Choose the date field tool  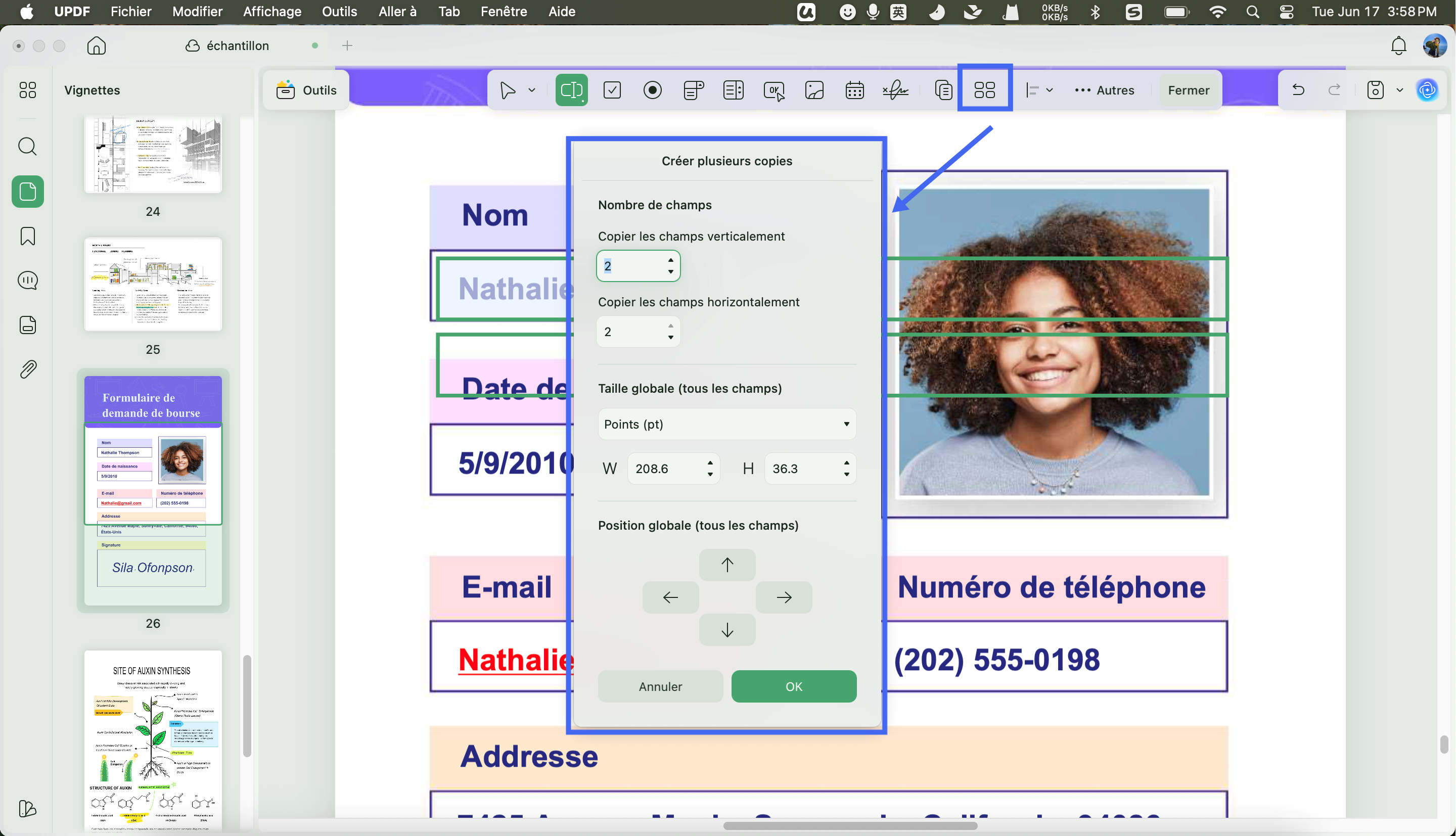coord(854,90)
